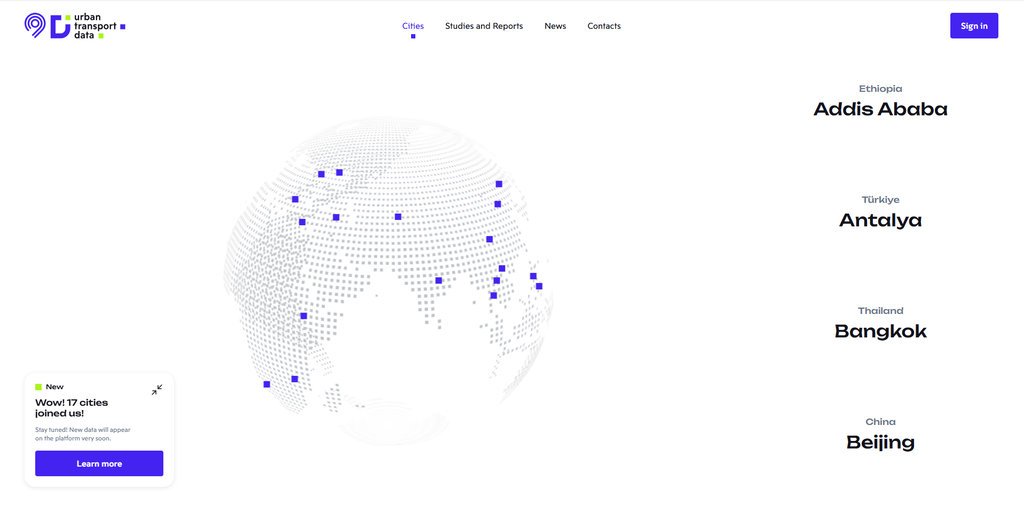Click the Urban Transport Data logo
The width and height of the screenshot is (1024, 512).
tap(74, 26)
